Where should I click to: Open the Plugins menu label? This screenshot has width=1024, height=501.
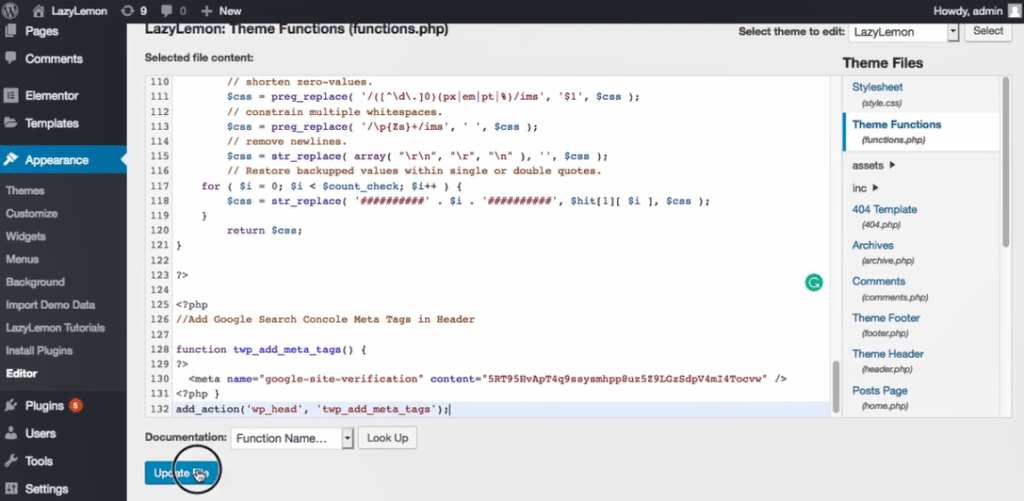coord(44,406)
